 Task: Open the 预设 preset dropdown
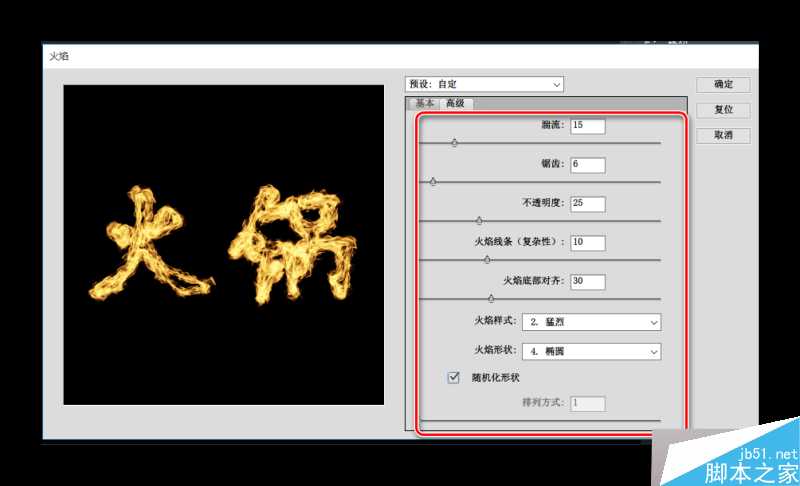pyautogui.click(x=484, y=84)
